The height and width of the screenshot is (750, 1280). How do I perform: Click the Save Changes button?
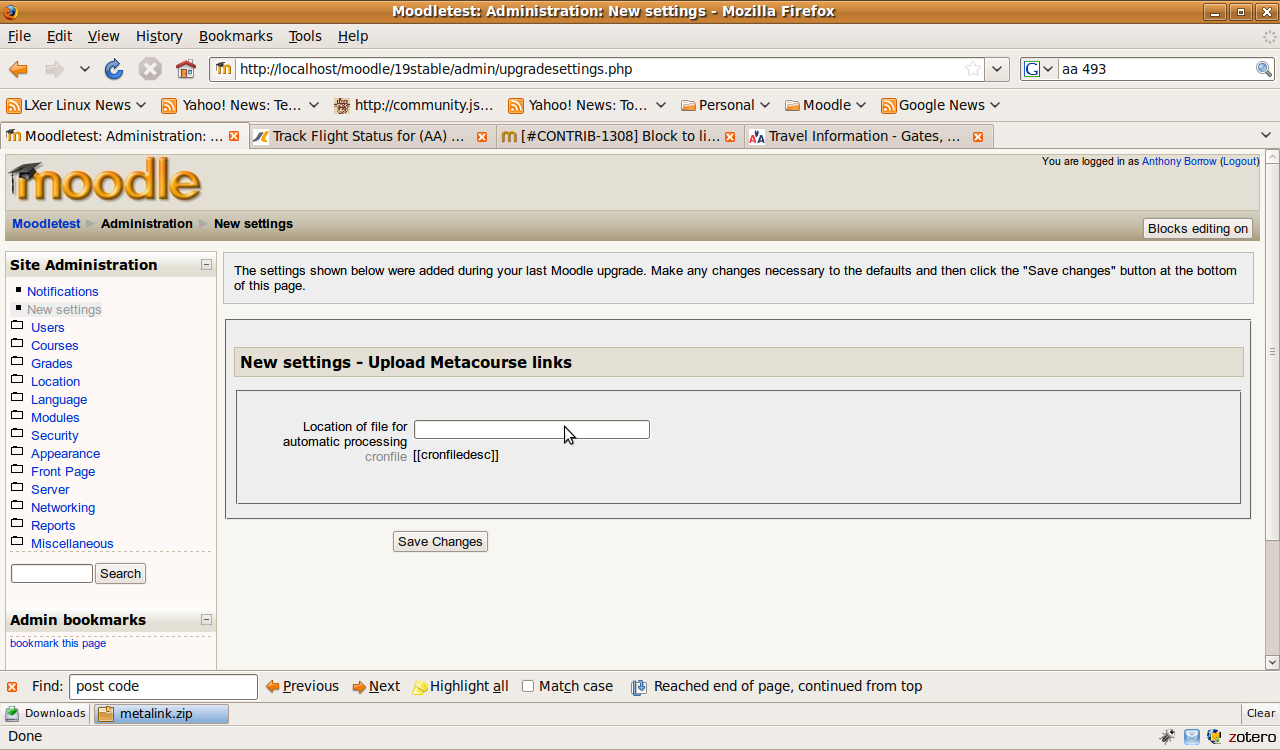[x=440, y=542]
